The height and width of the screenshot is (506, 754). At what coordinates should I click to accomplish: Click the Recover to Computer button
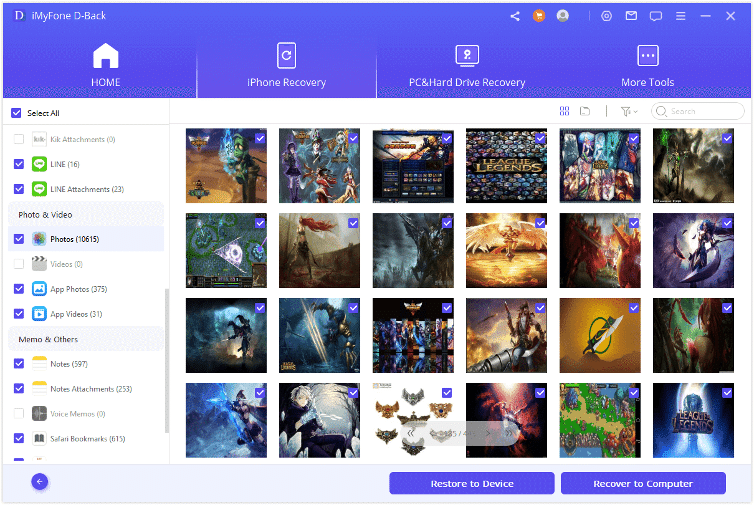click(x=643, y=484)
